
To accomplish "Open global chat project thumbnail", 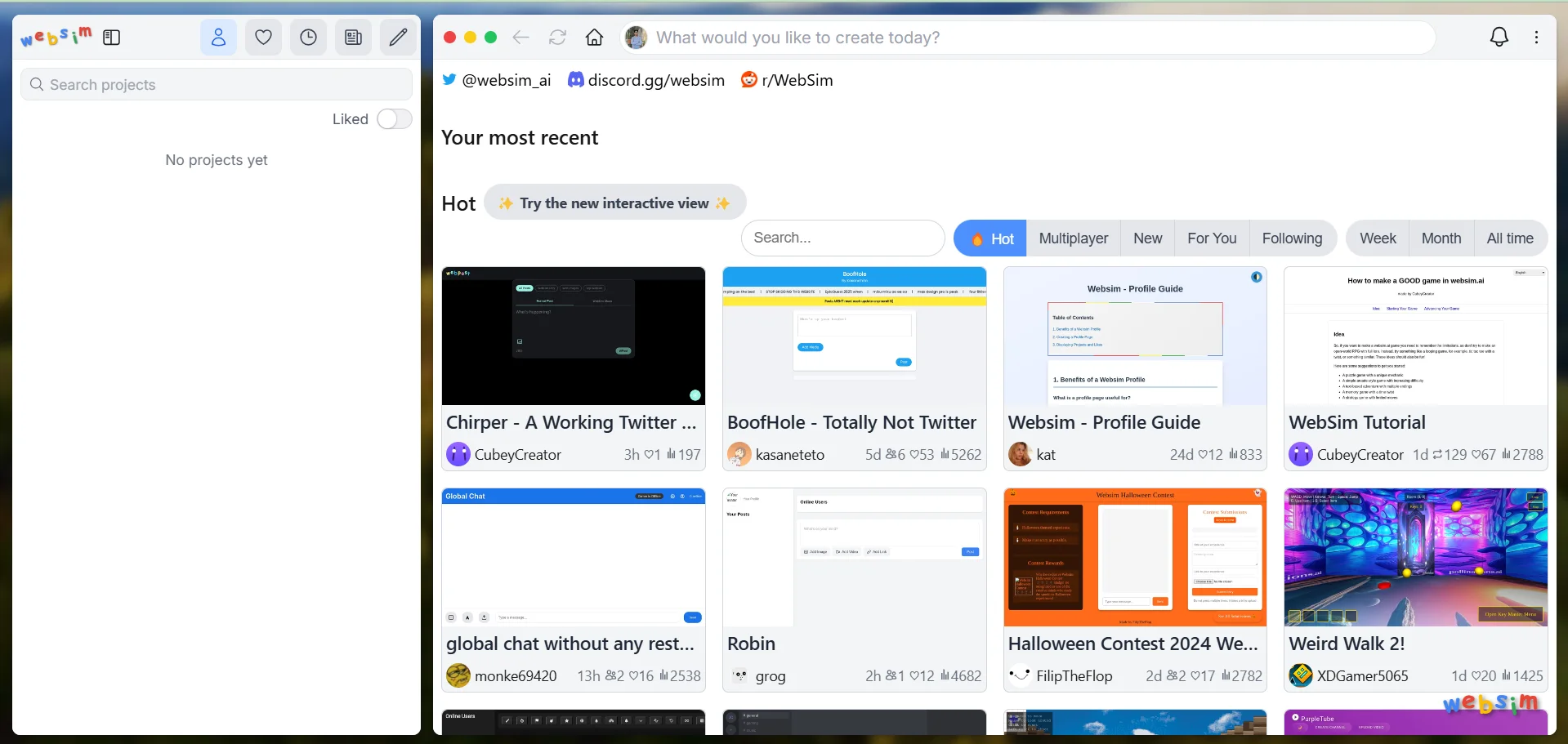I will [574, 558].
